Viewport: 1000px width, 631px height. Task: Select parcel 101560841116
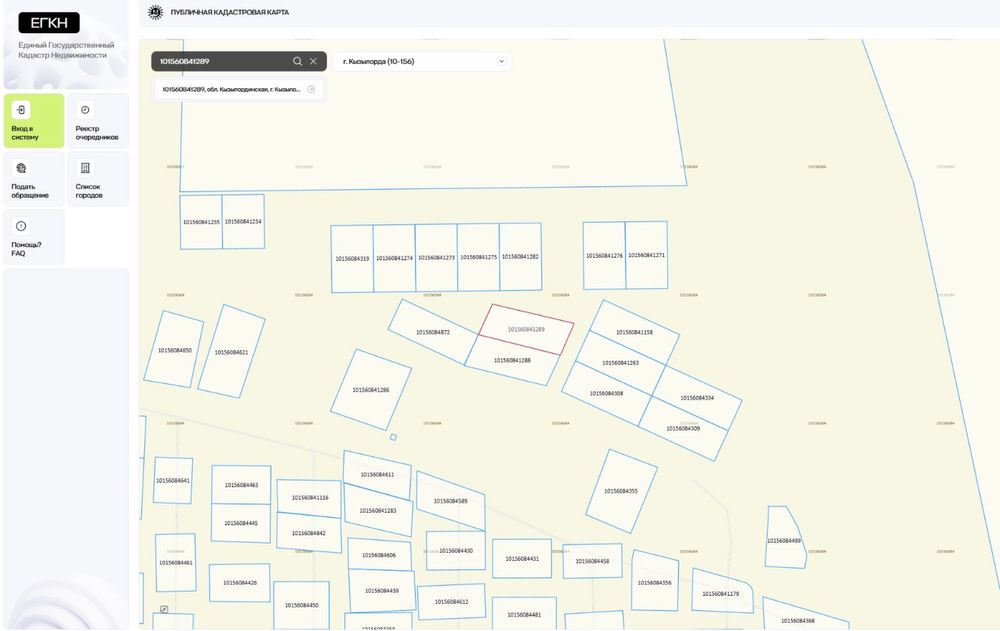tap(310, 498)
